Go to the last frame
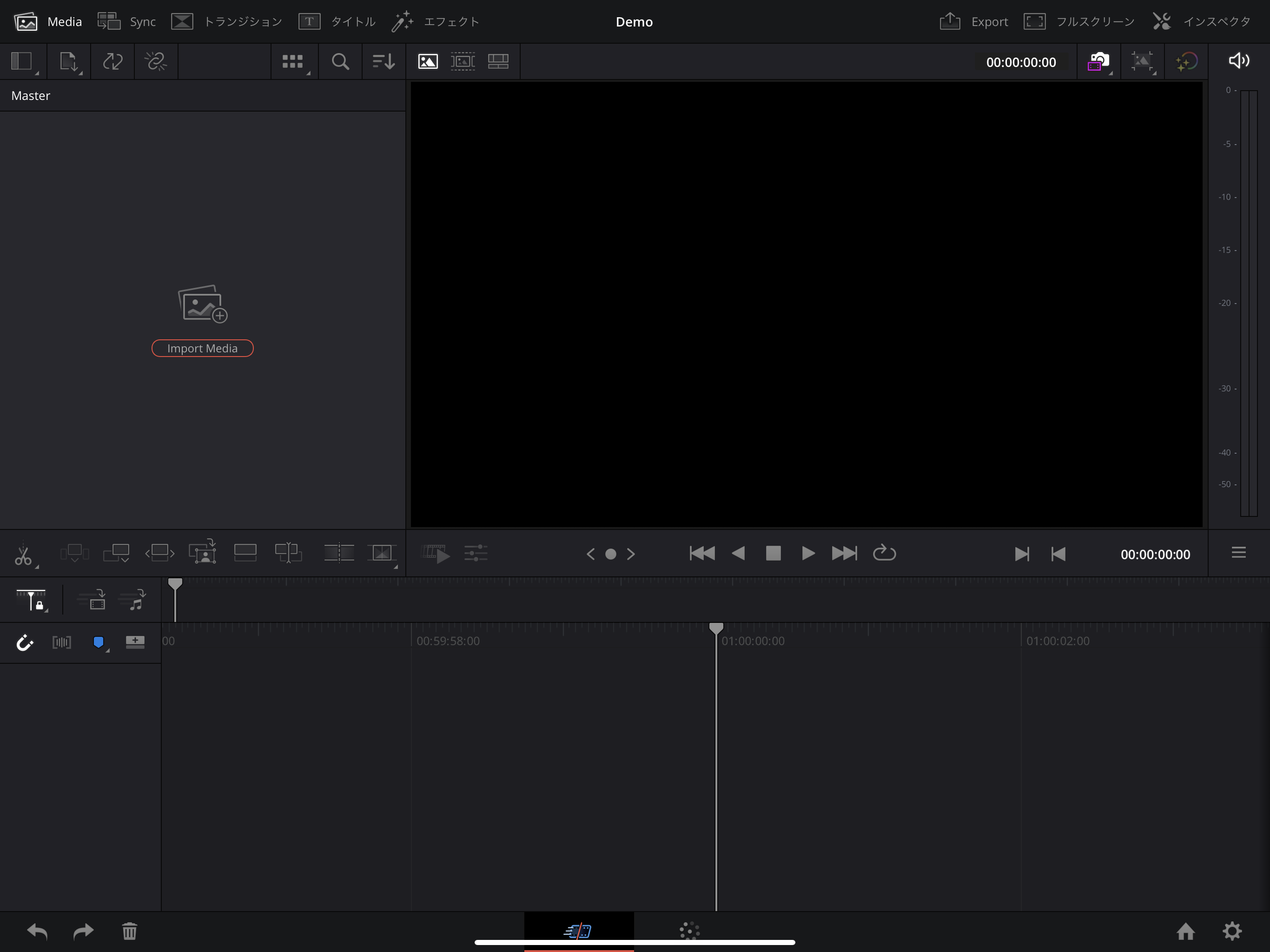 [x=845, y=554]
